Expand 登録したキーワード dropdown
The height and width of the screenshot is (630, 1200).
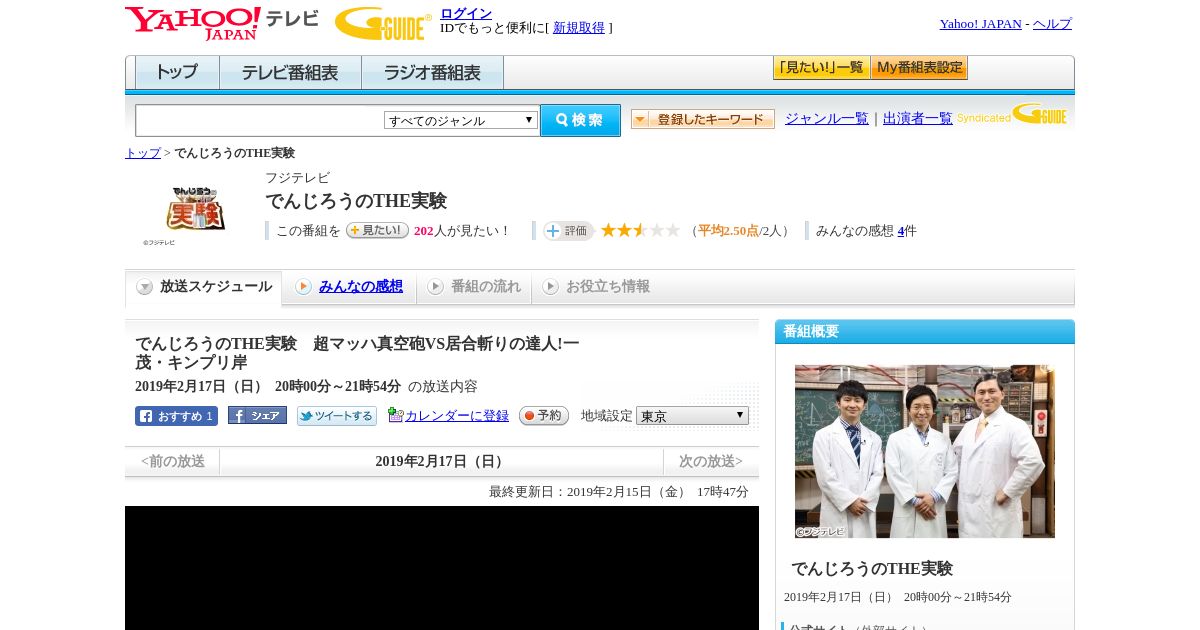coord(703,119)
